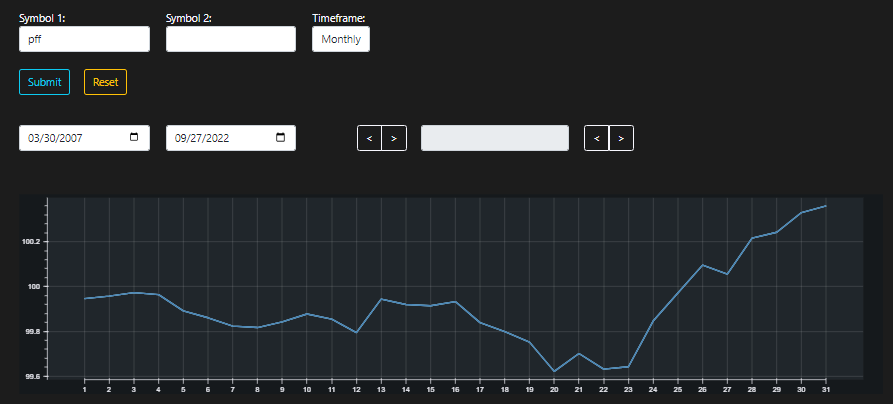The height and width of the screenshot is (404, 893).
Task: Click the chart line's data point at day 31
Action: click(826, 206)
